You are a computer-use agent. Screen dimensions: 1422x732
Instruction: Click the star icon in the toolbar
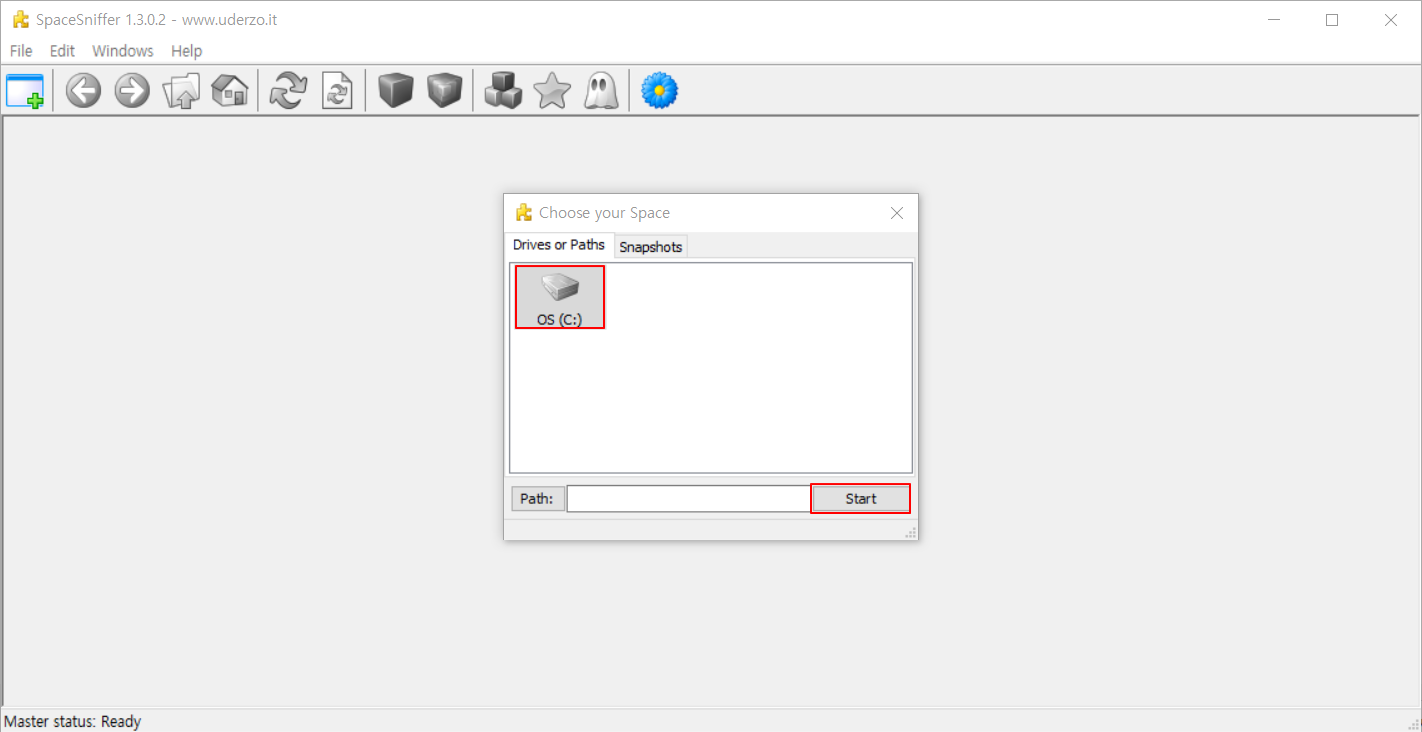pos(552,91)
